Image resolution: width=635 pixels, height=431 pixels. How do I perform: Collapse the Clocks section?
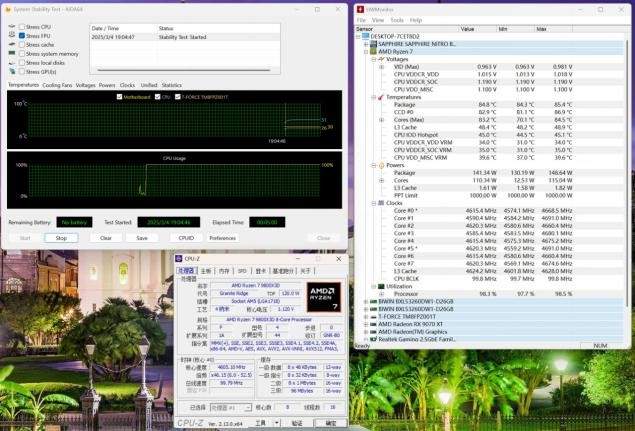(x=373, y=203)
